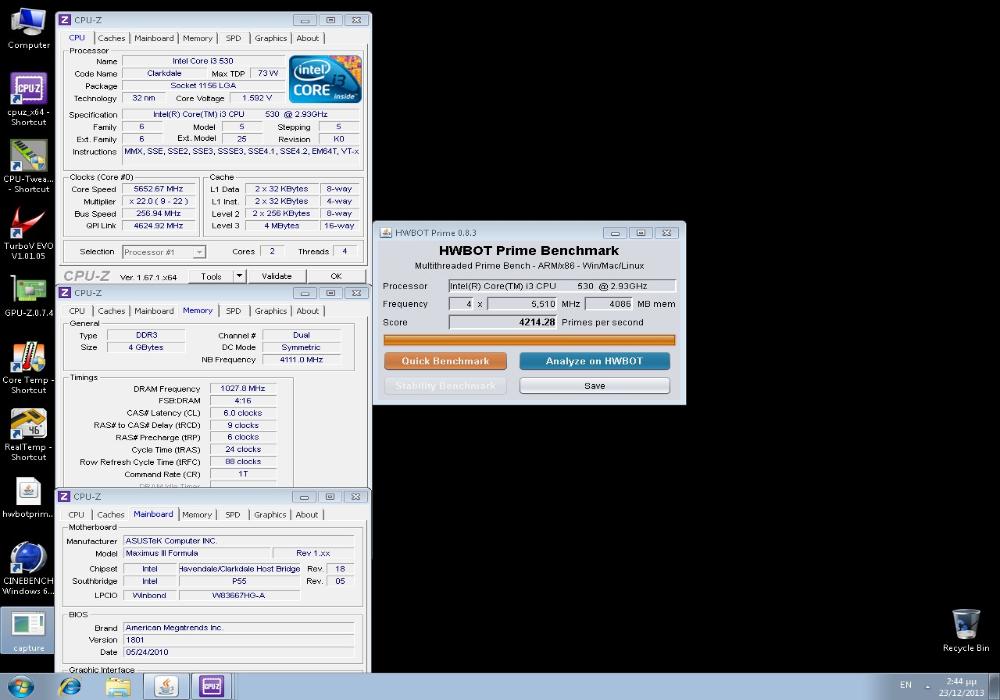Click the Processor field in HWBOT Prime
The image size is (1000, 700).
point(562,286)
